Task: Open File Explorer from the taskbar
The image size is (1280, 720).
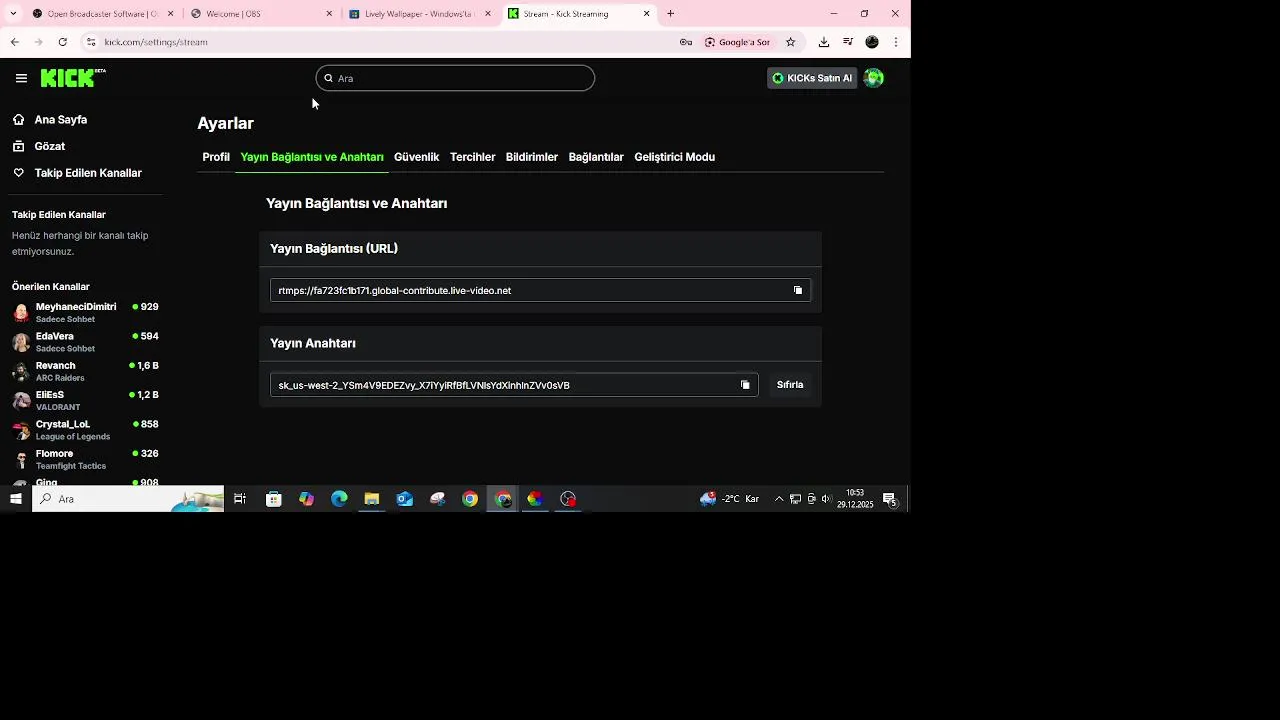Action: pyautogui.click(x=372, y=499)
